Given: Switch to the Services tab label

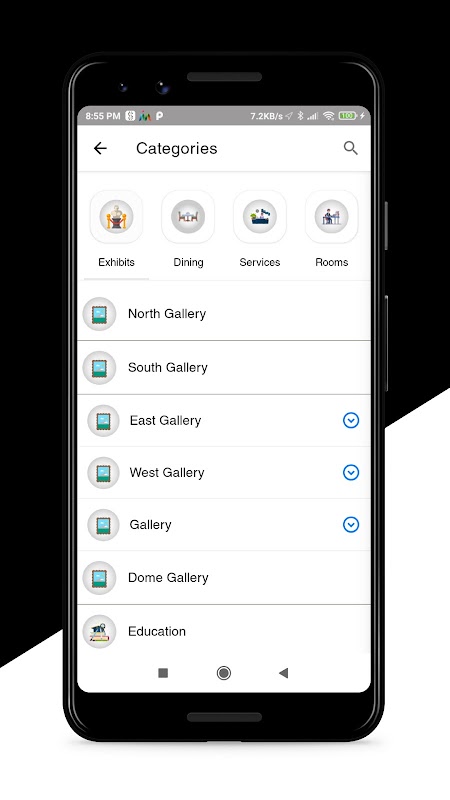Looking at the screenshot, I should [x=260, y=262].
